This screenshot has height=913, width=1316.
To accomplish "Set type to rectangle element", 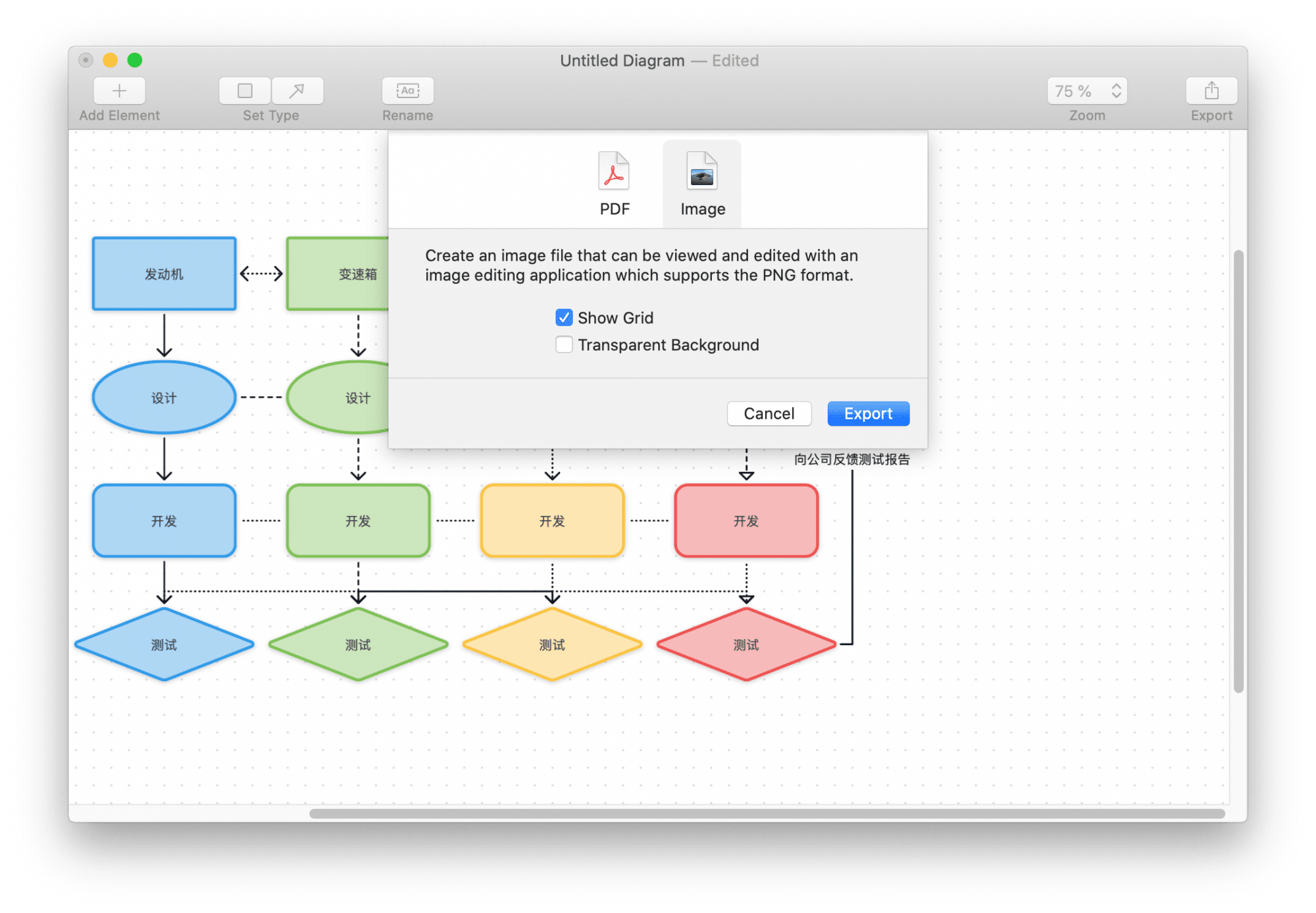I will (x=245, y=91).
